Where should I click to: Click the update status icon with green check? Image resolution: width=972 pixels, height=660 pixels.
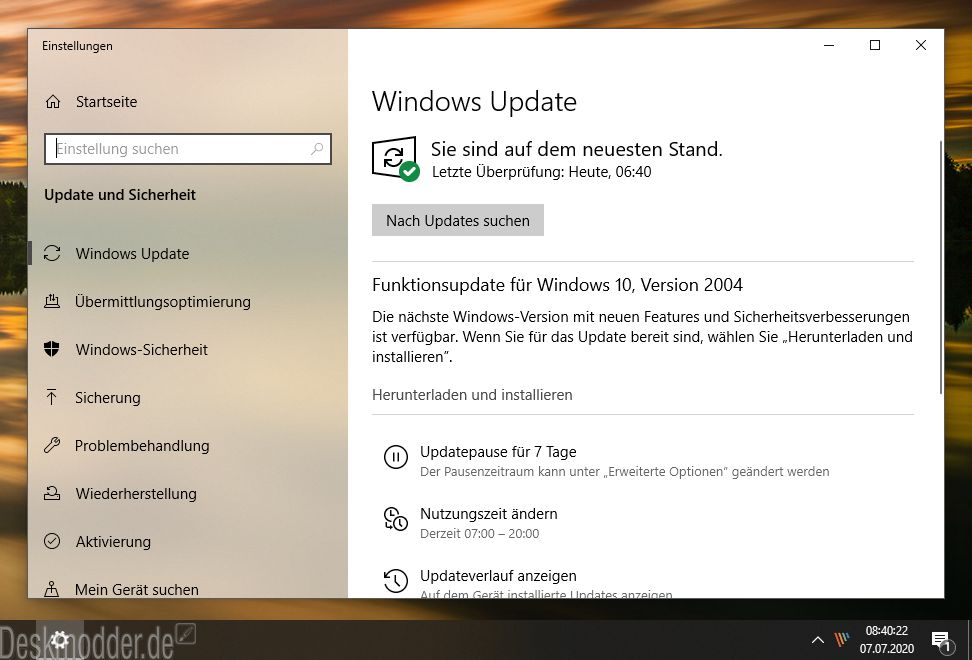tap(395, 159)
